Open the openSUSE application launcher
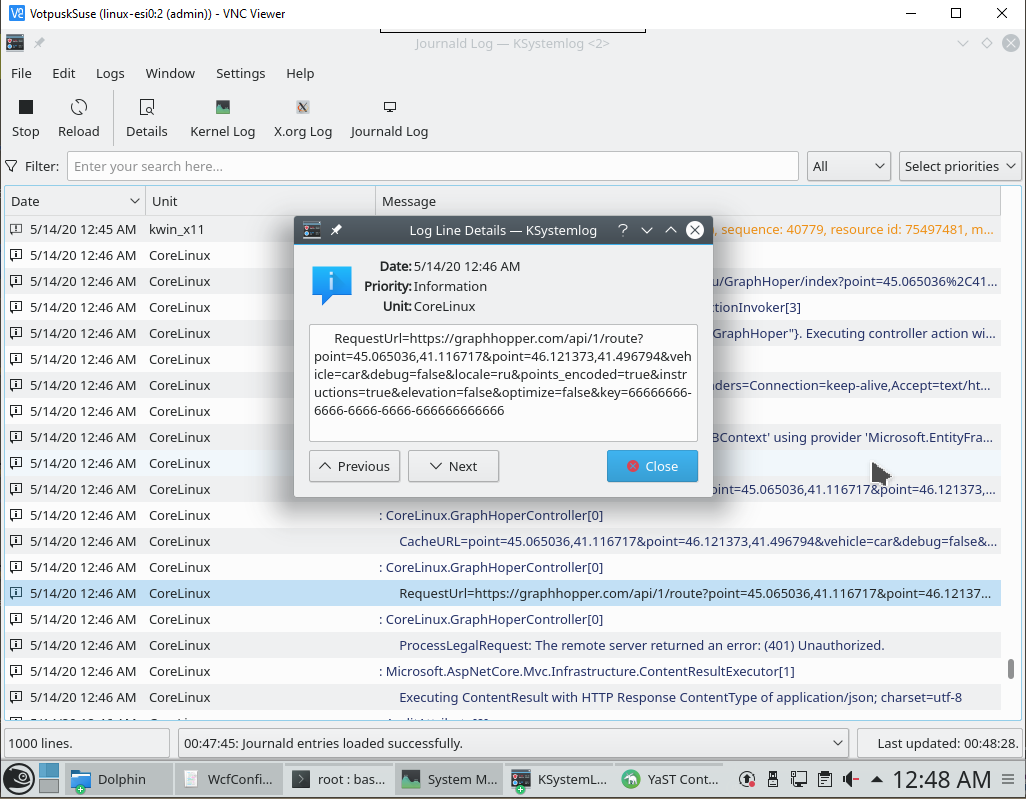 click(x=19, y=779)
